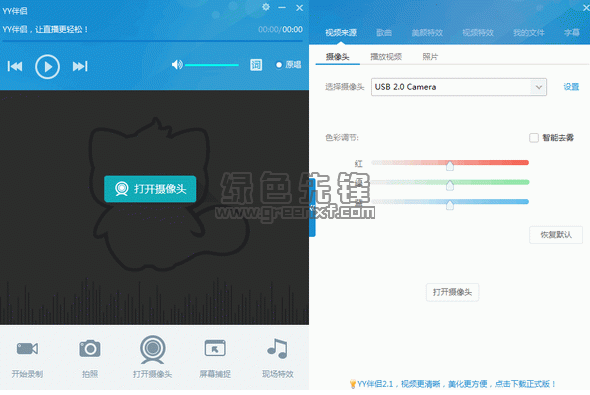Start playback with the round play button
The image size is (590, 395).
click(x=47, y=67)
